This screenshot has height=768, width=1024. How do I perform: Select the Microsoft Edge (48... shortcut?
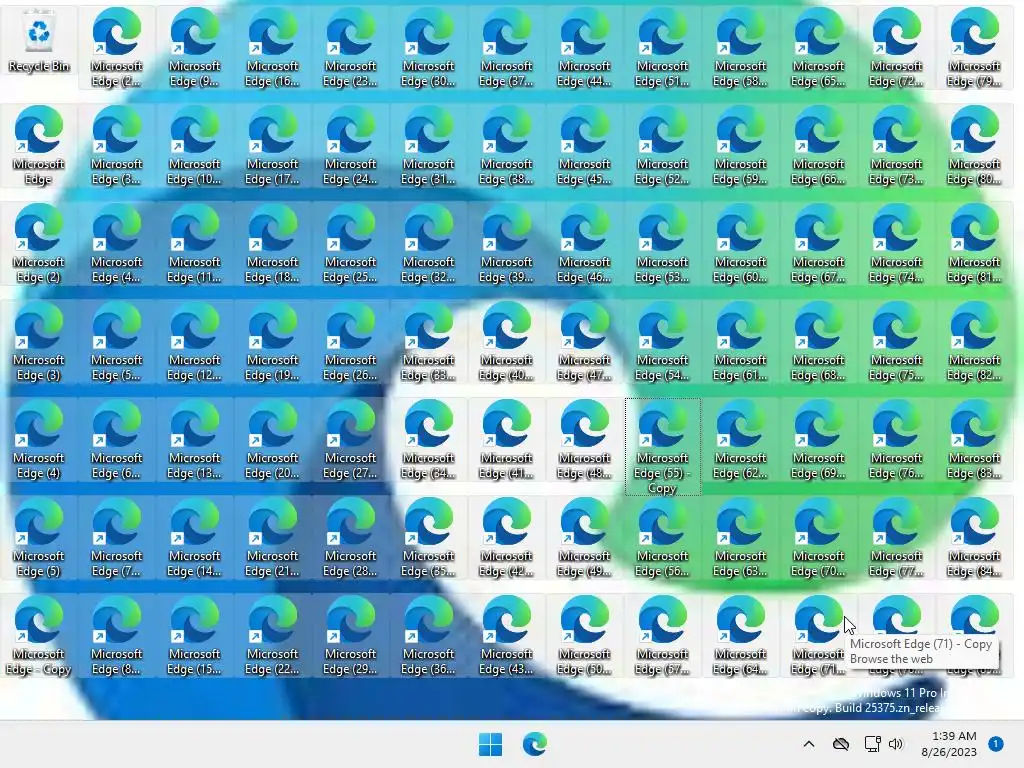point(584,440)
